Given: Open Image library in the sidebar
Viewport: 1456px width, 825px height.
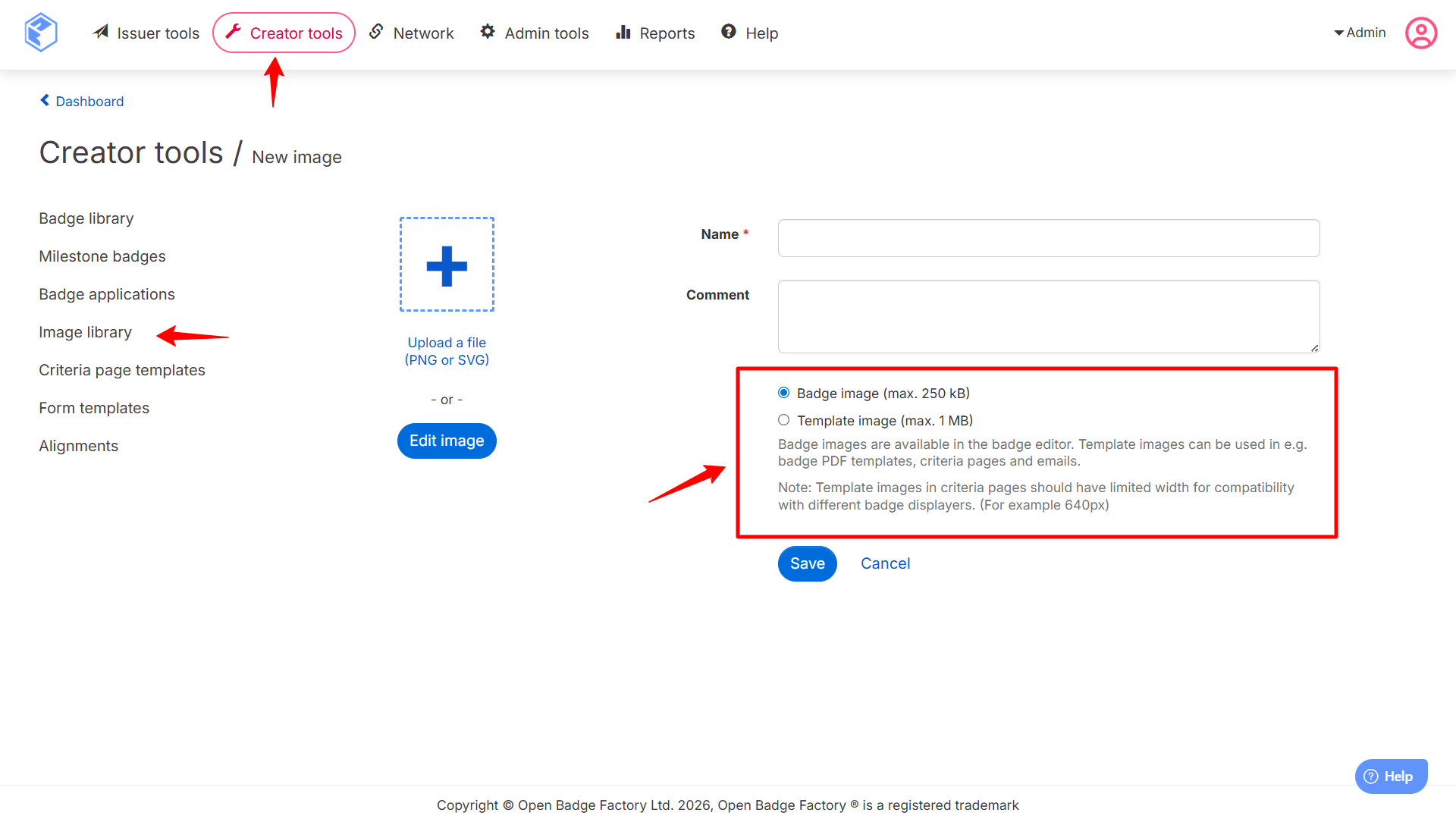Looking at the screenshot, I should click(x=85, y=332).
